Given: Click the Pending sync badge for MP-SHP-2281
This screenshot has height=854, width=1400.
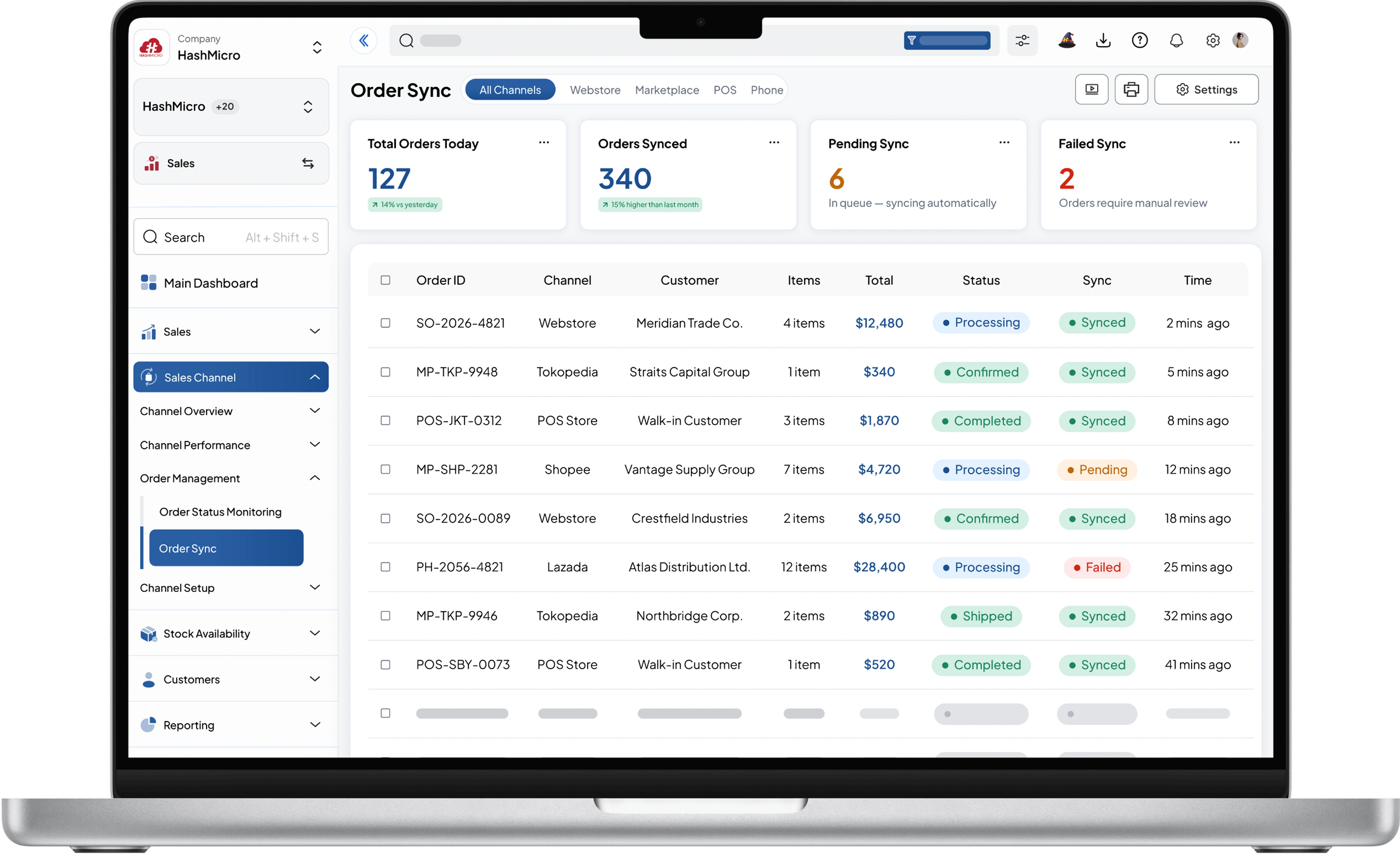Looking at the screenshot, I should (1096, 469).
